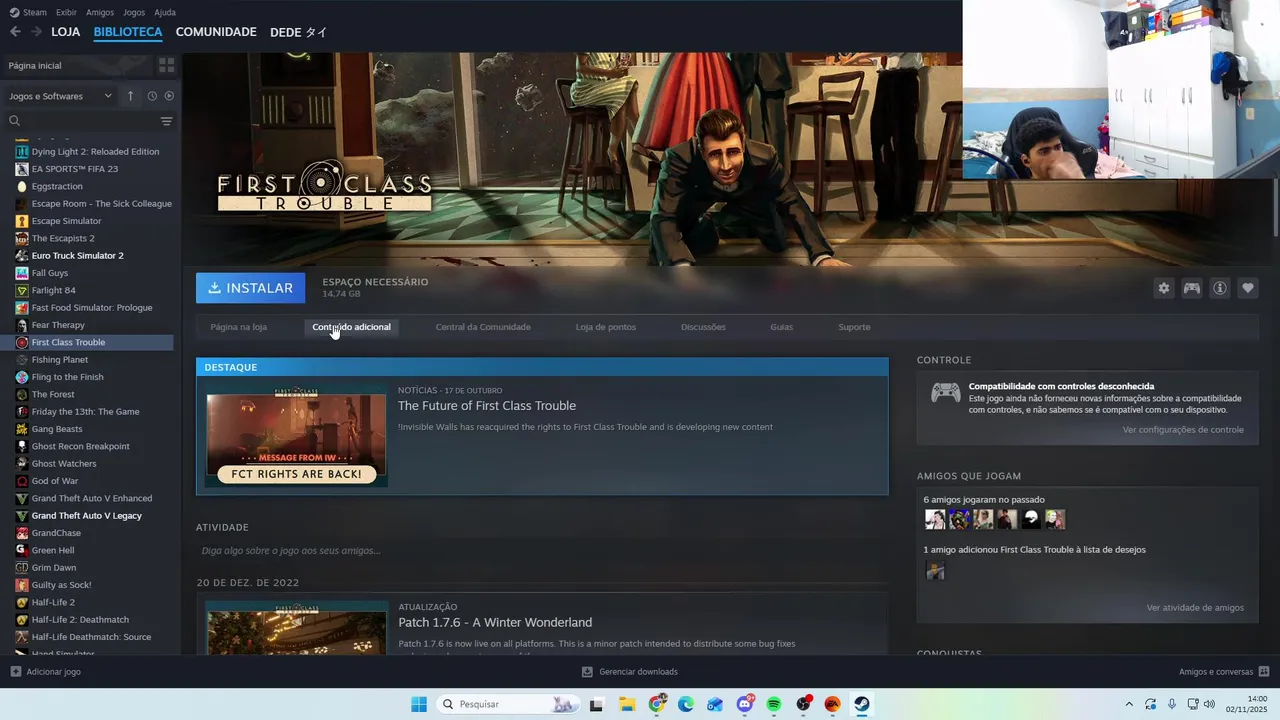Open the Ajuda menu

[165, 12]
